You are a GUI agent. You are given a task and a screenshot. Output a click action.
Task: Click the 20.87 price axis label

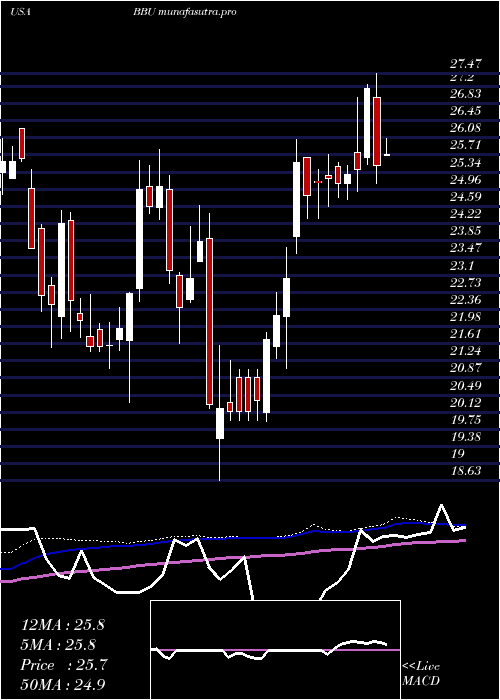466,368
